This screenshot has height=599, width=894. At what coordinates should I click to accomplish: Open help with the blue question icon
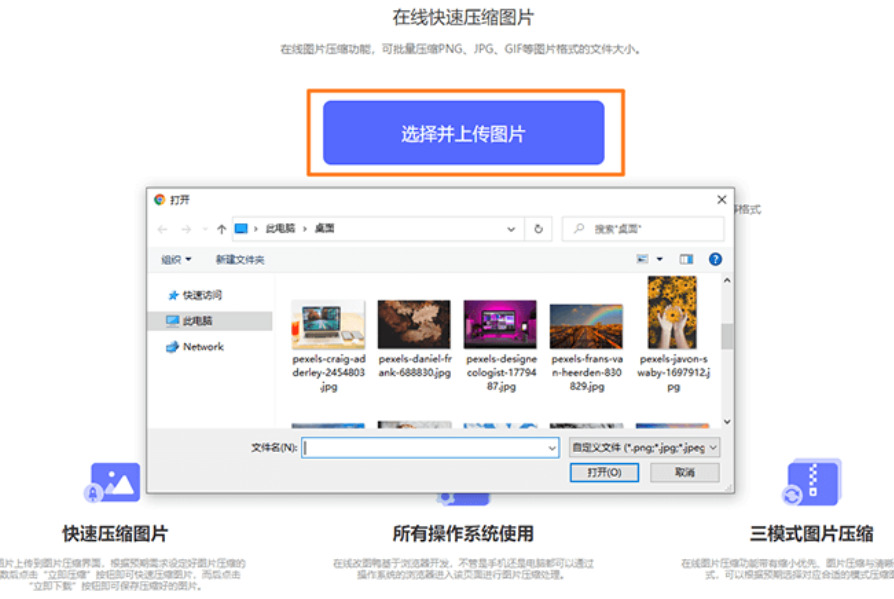[715, 259]
